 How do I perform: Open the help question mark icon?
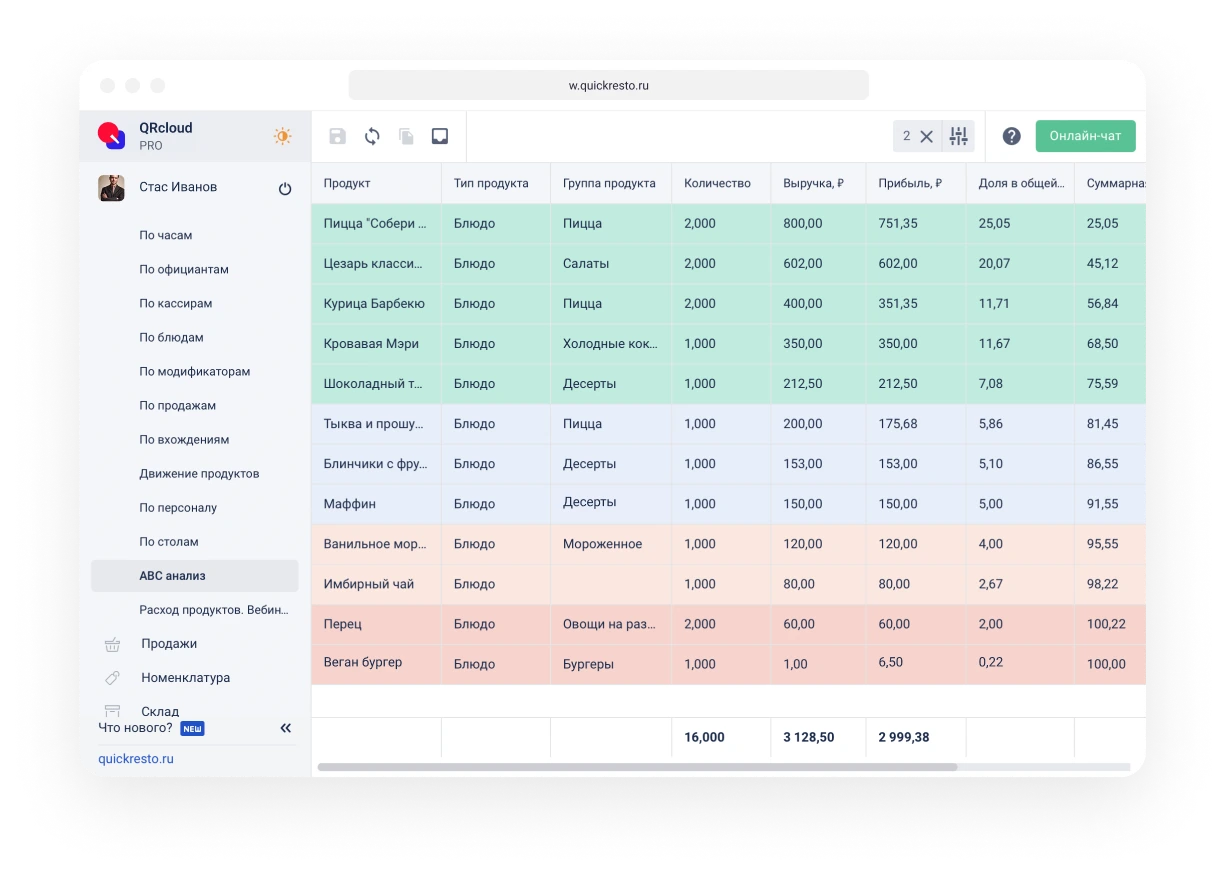pyautogui.click(x=1011, y=136)
